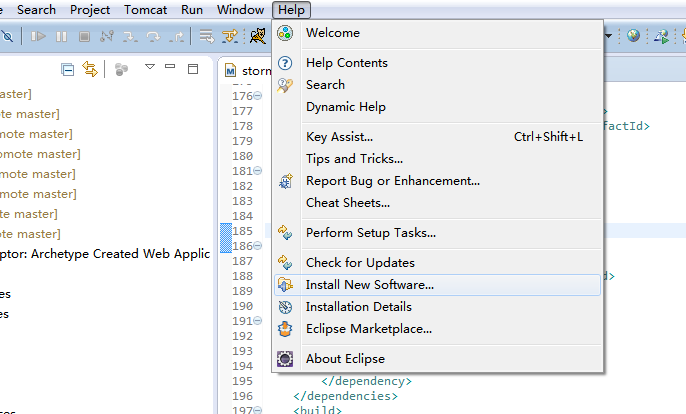Click the Perform Setup Tasks icon

pos(285,232)
